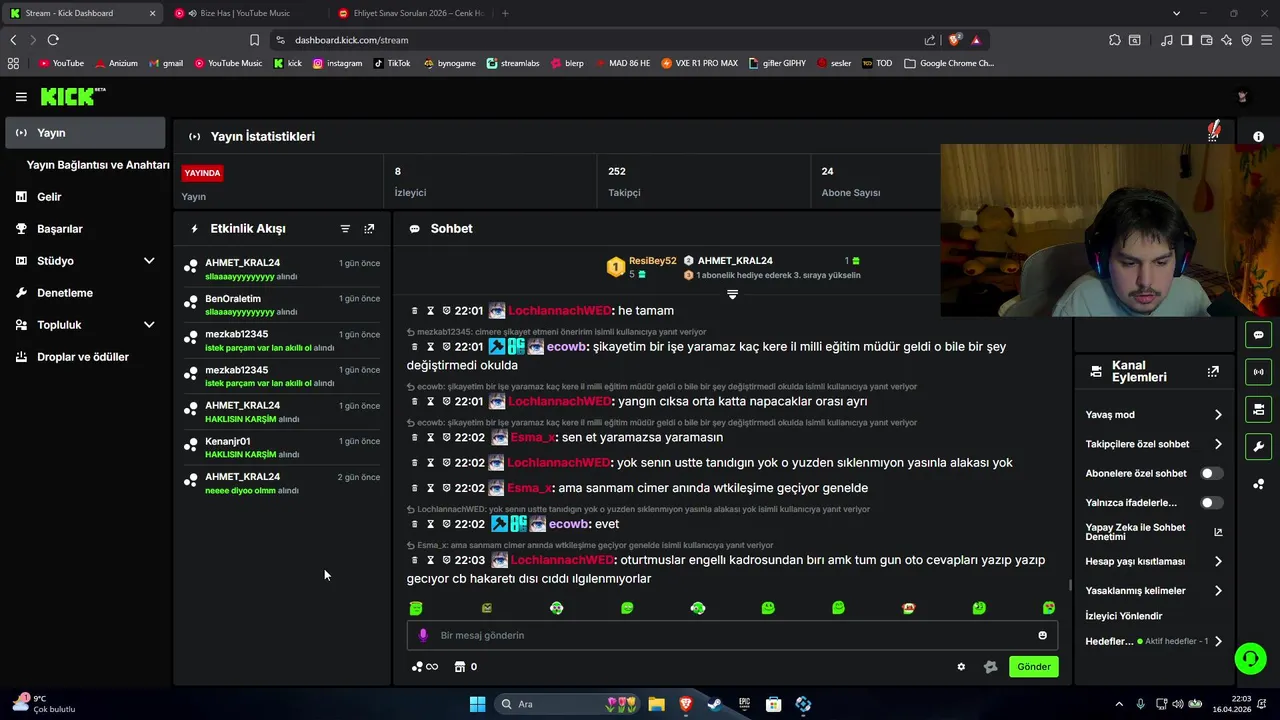Open Brave extensions puzzle icon
The image size is (1280, 720).
(x=1115, y=40)
